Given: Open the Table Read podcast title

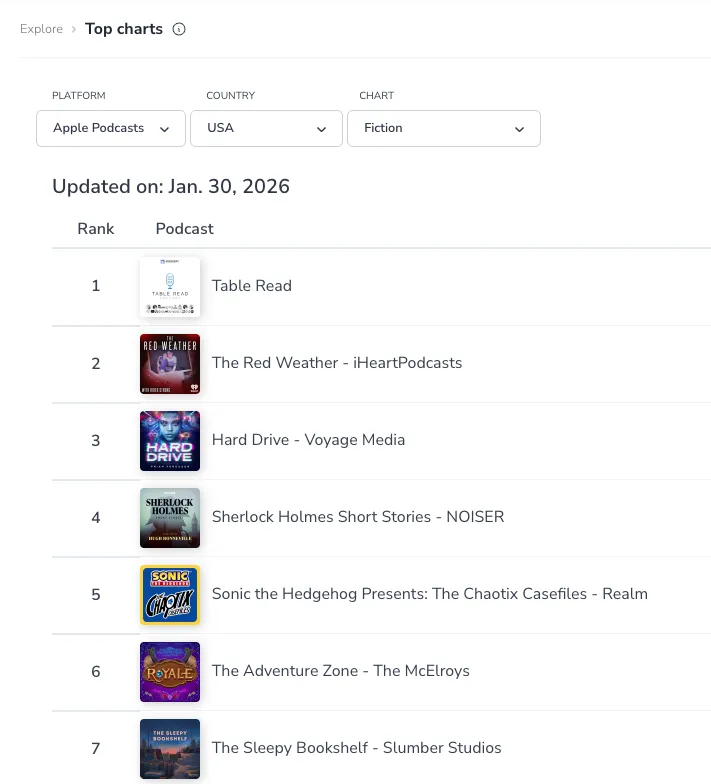Looking at the screenshot, I should pyautogui.click(x=252, y=286).
